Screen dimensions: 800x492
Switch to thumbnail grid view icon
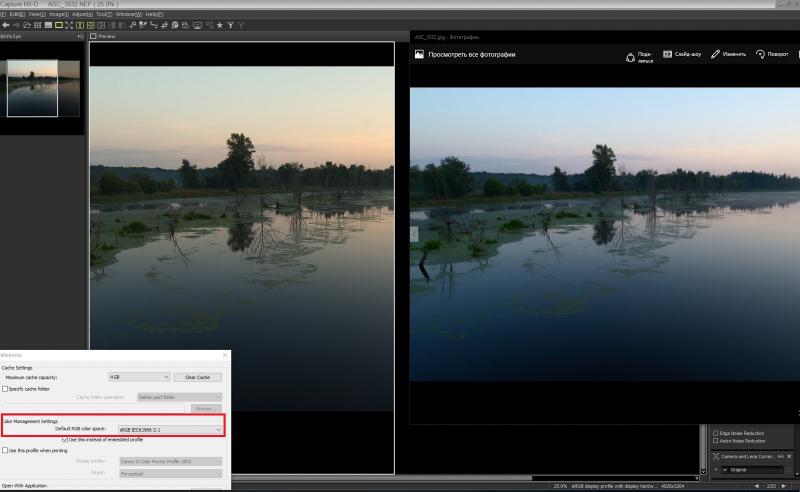[37, 25]
